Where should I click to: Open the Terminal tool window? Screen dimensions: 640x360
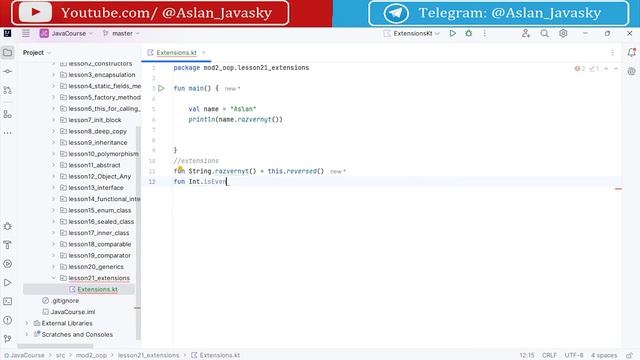click(x=7, y=301)
